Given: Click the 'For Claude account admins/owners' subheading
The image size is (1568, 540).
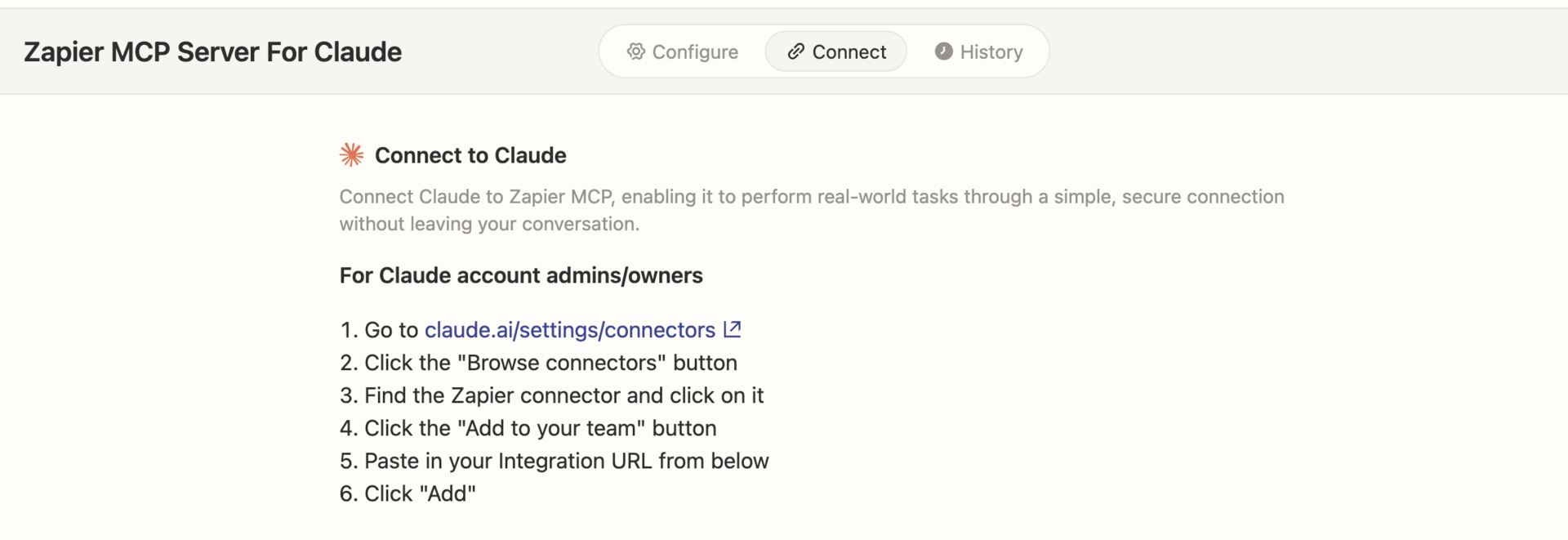Looking at the screenshot, I should (x=521, y=275).
